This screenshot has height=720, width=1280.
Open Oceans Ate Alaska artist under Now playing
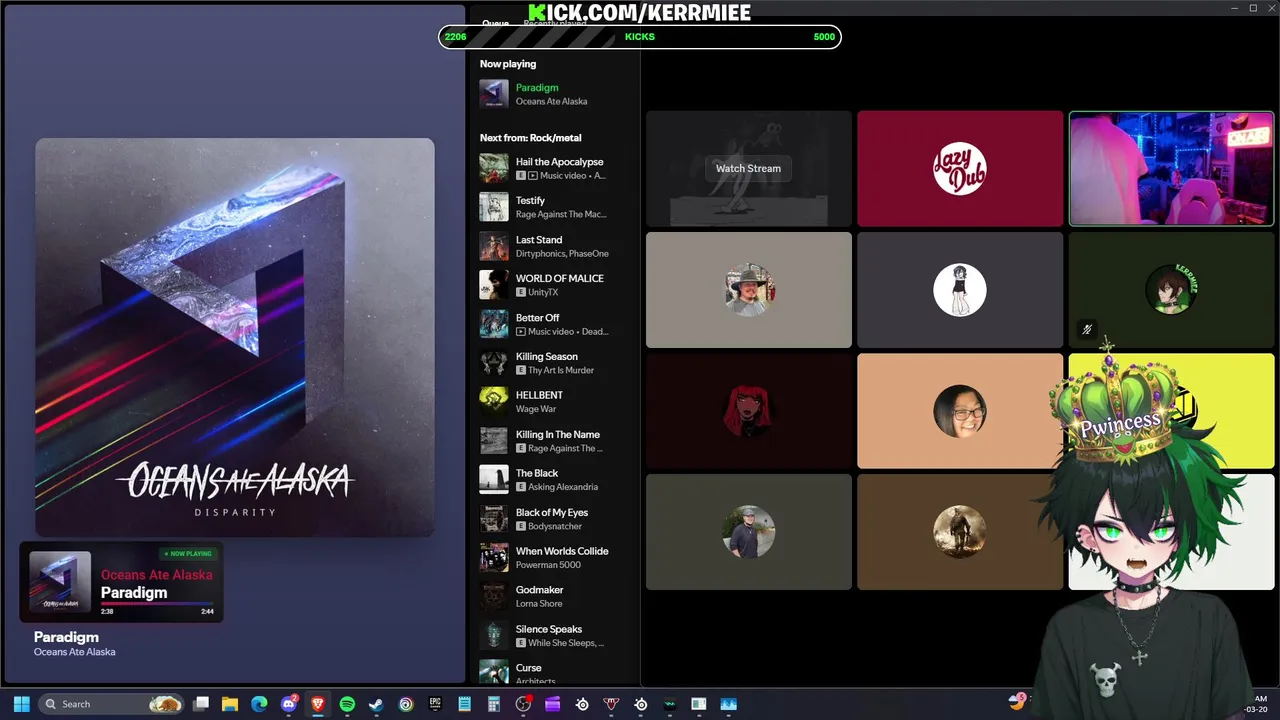point(551,101)
